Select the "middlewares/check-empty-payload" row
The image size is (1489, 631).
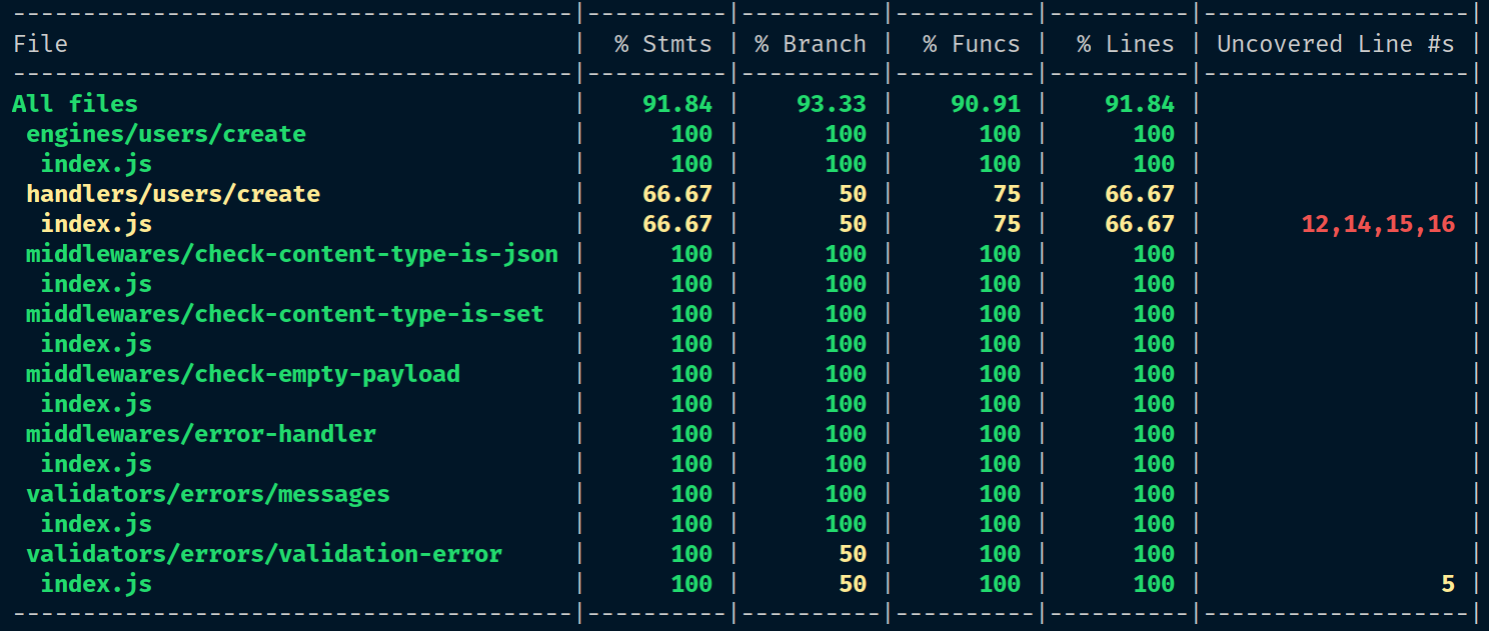pyautogui.click(x=243, y=374)
